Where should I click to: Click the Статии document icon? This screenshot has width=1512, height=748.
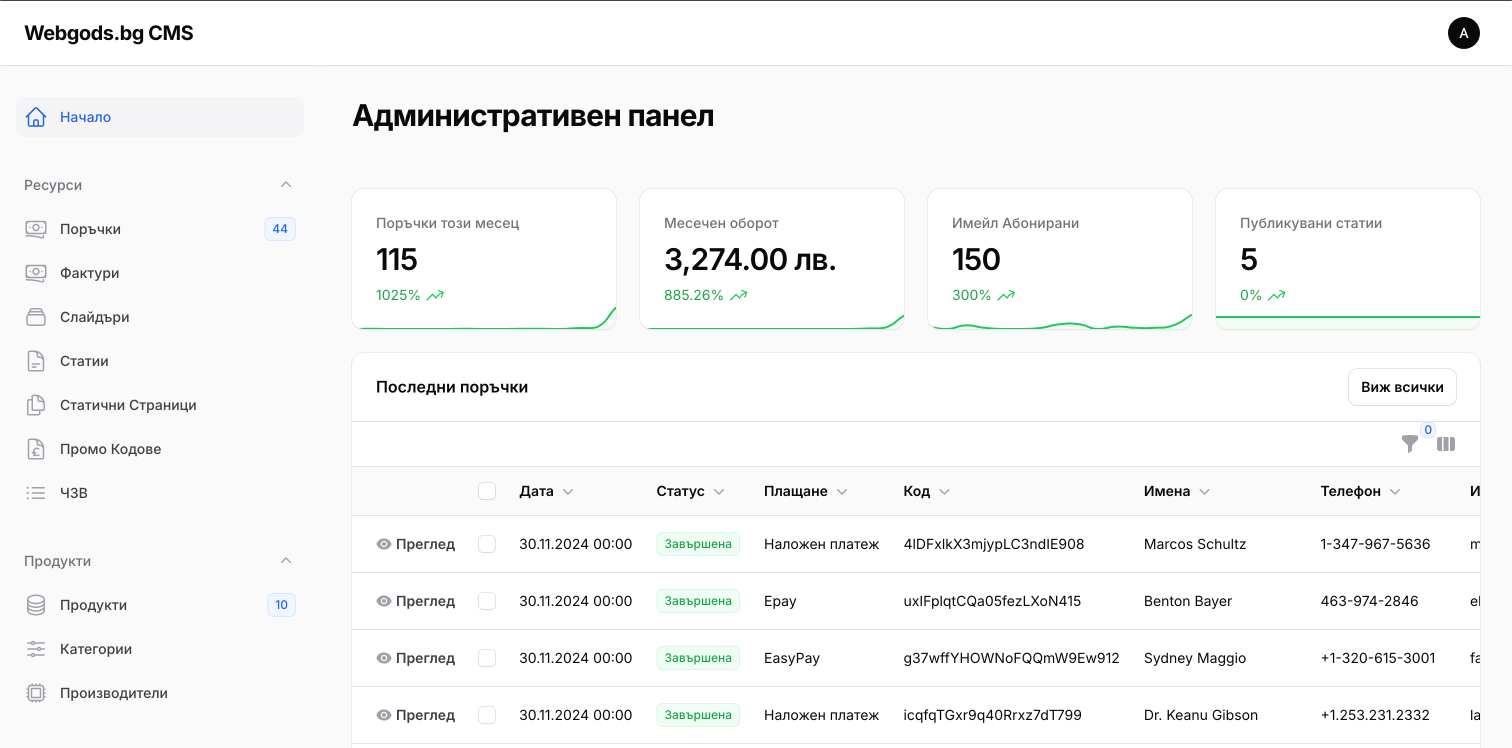click(x=36, y=361)
